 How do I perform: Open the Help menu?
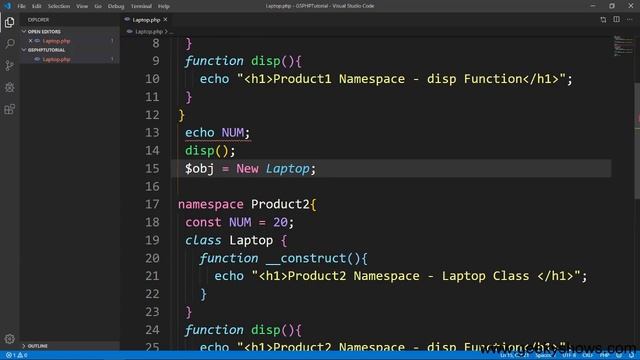164,6
